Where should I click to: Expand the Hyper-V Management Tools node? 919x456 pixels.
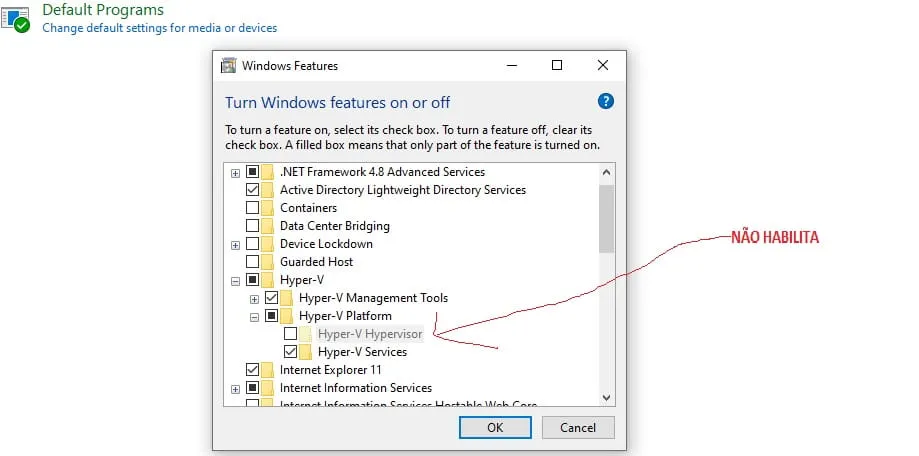pyautogui.click(x=255, y=298)
